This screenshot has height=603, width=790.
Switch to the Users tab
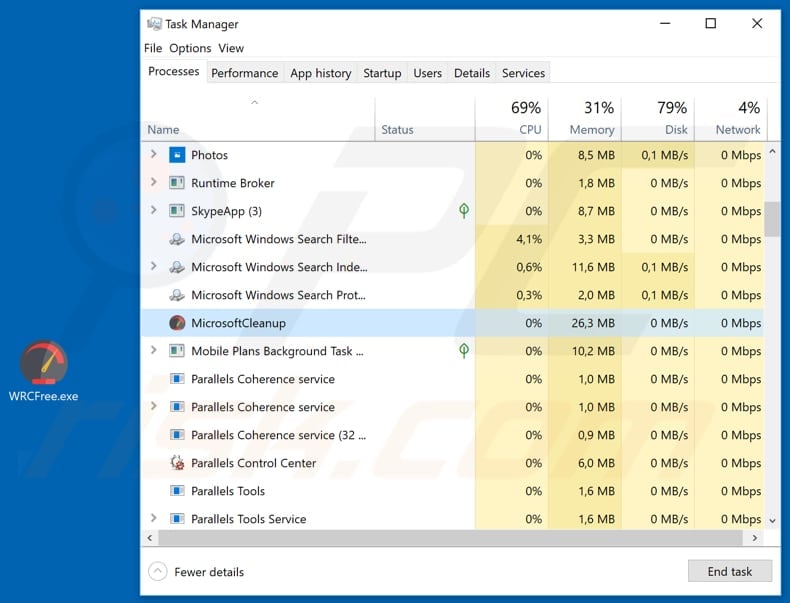click(427, 73)
